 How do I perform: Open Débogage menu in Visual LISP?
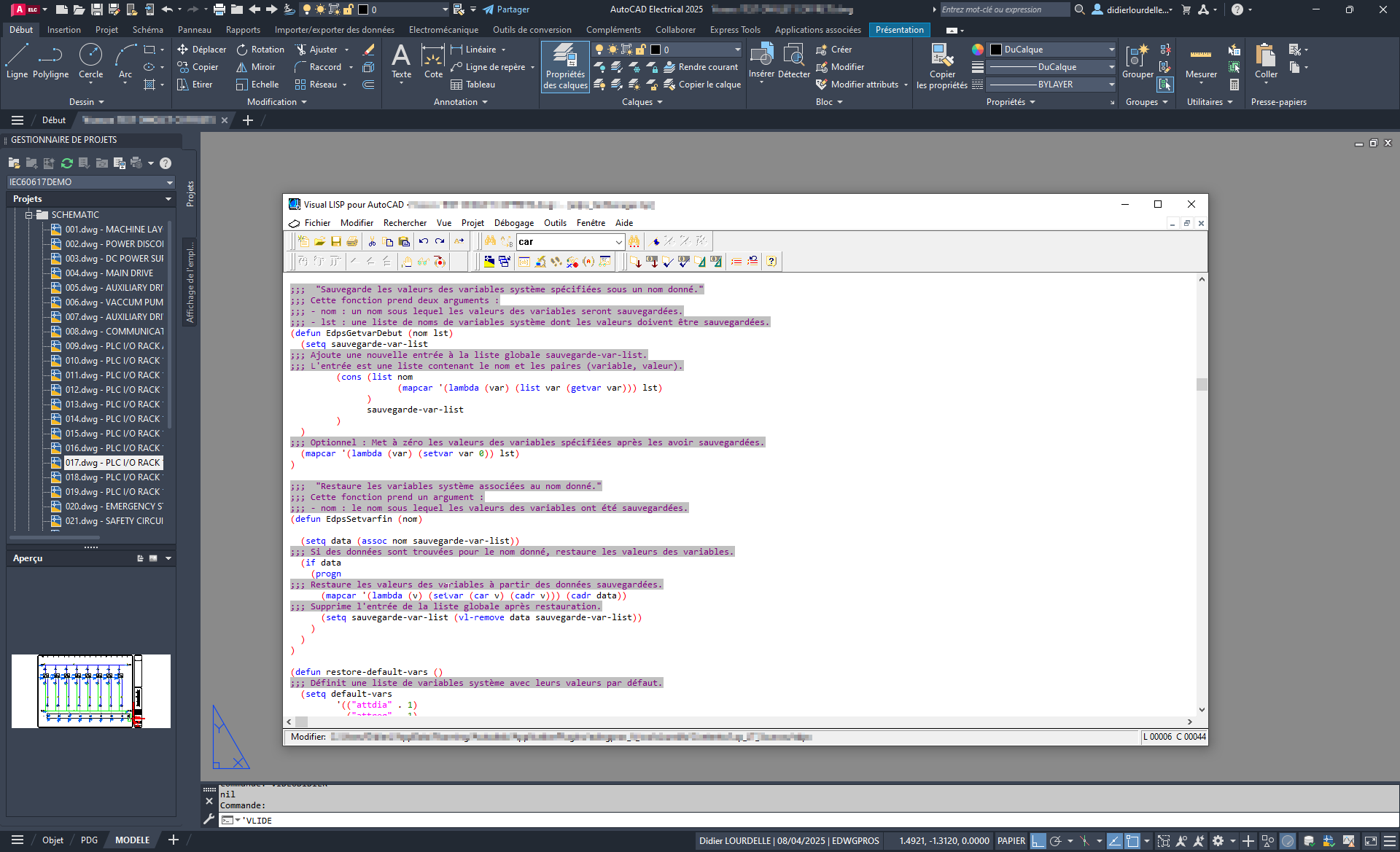(513, 223)
